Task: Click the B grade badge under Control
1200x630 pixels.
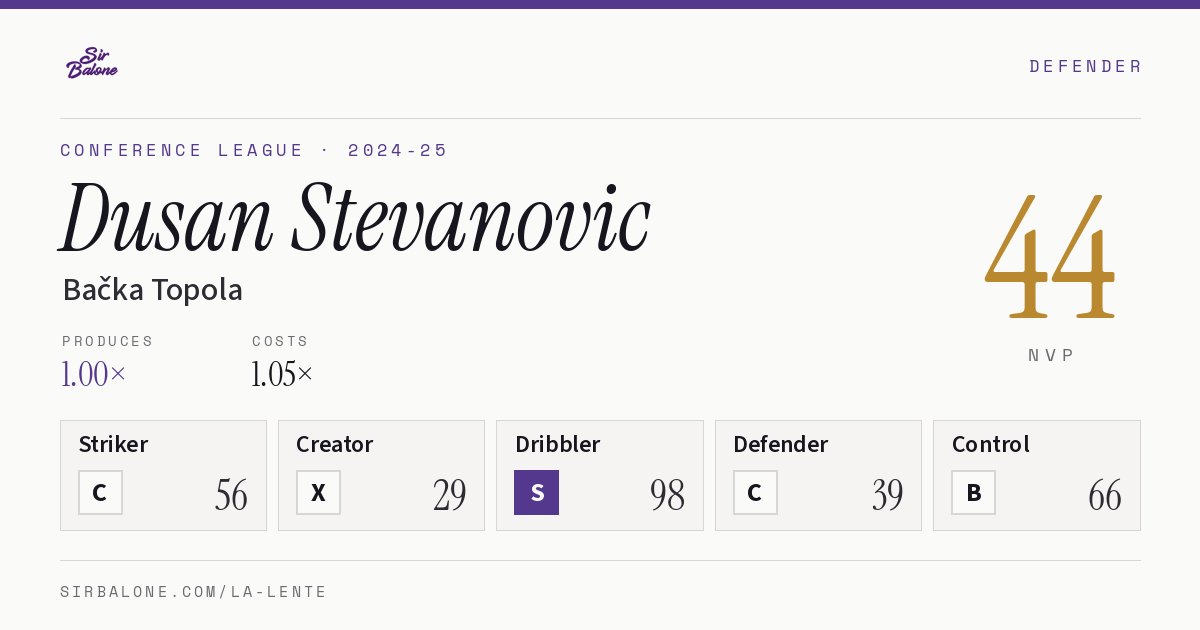Action: (x=973, y=492)
